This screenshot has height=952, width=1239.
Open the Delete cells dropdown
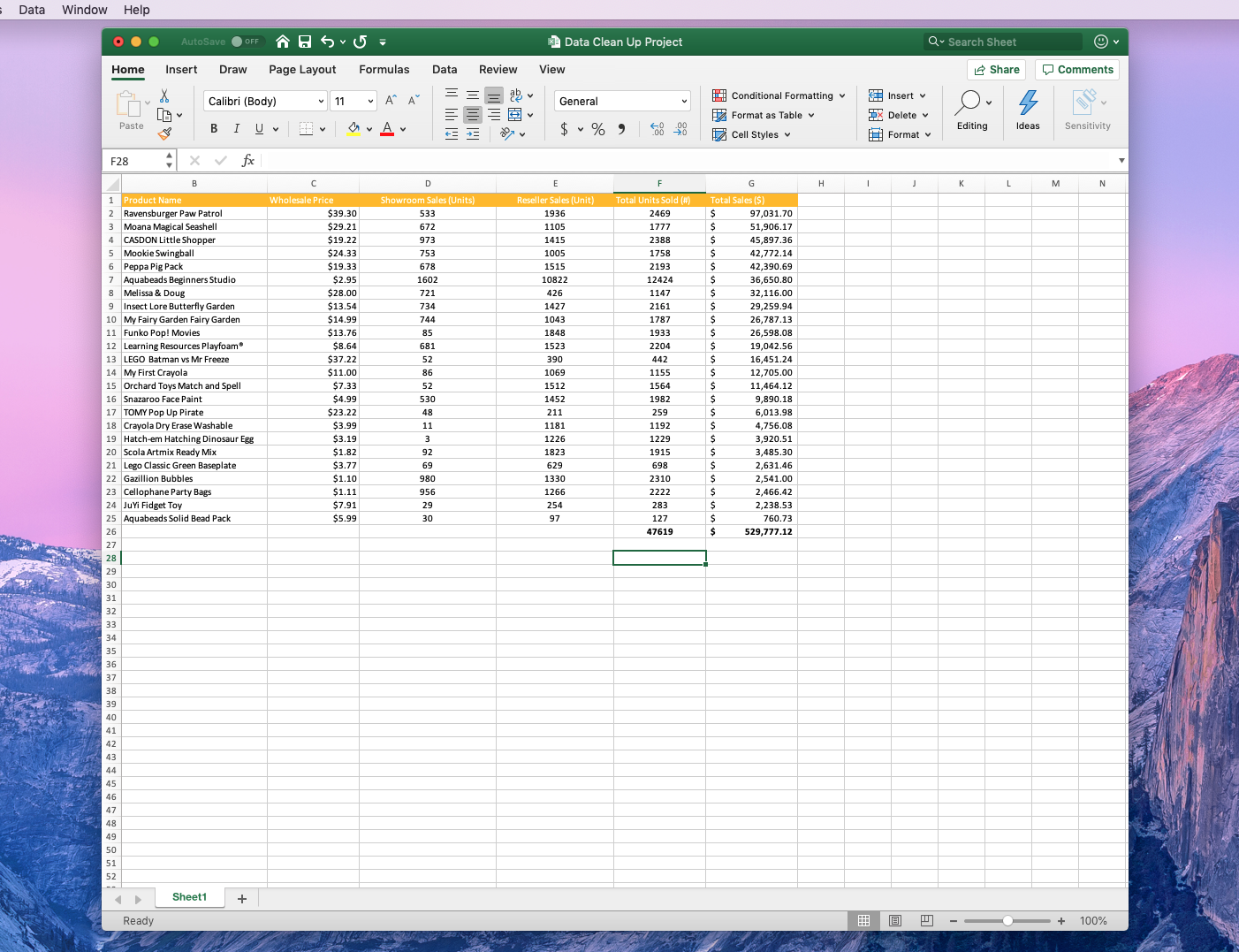pos(899,115)
